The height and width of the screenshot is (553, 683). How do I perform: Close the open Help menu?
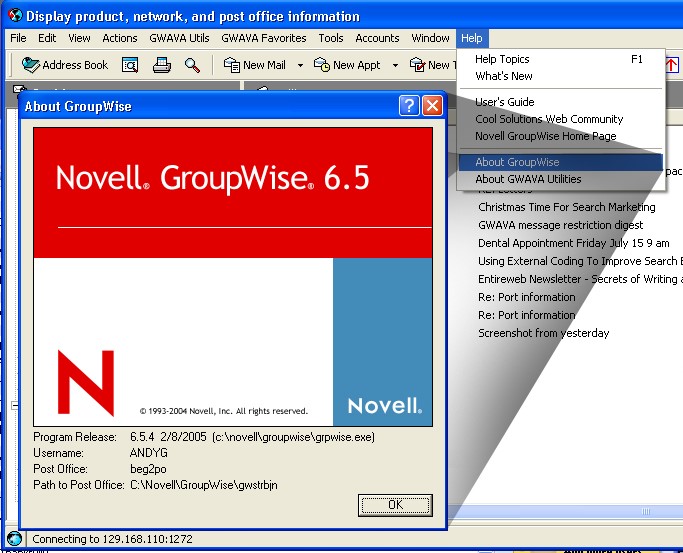472,38
